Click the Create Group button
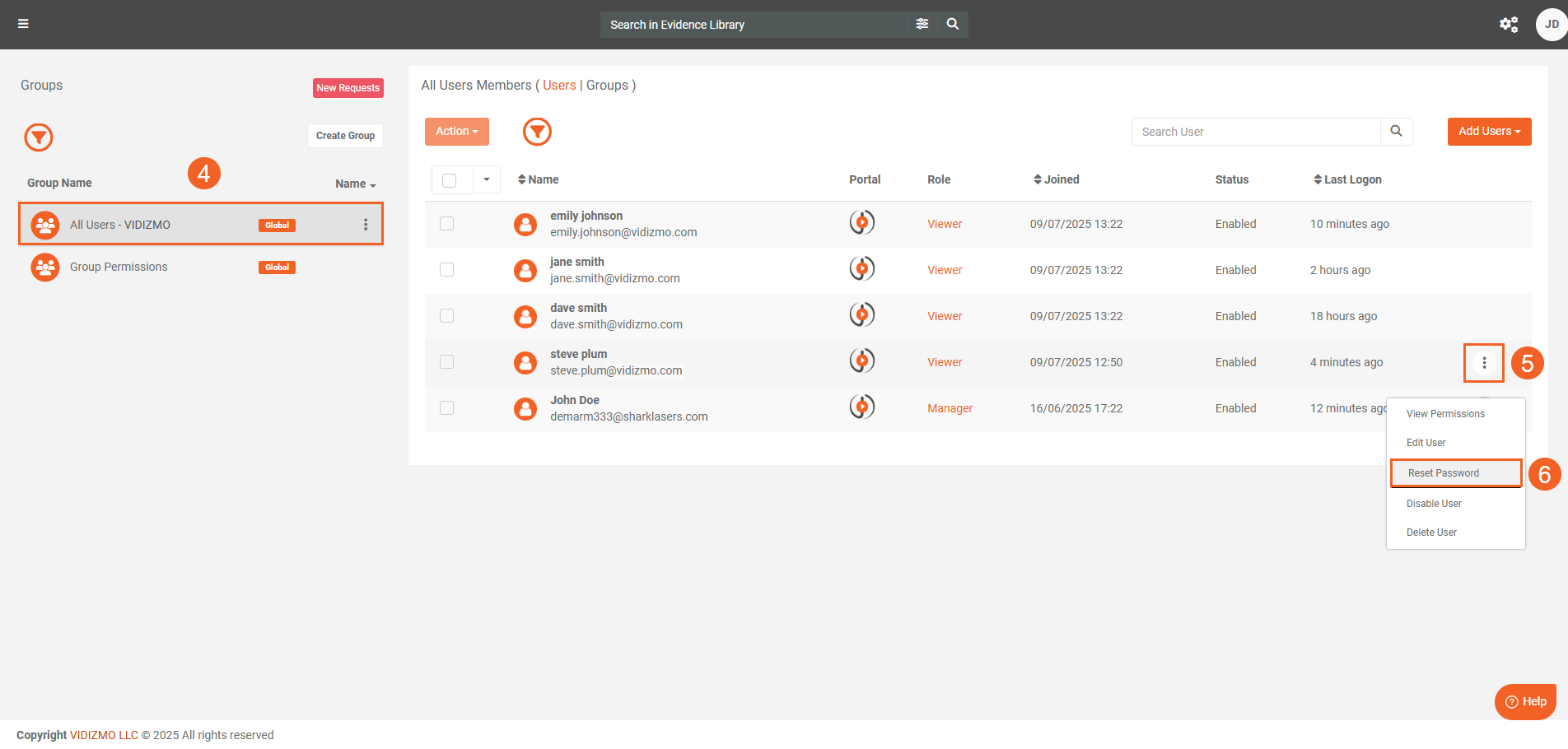This screenshot has height=749, width=1568. (x=345, y=136)
